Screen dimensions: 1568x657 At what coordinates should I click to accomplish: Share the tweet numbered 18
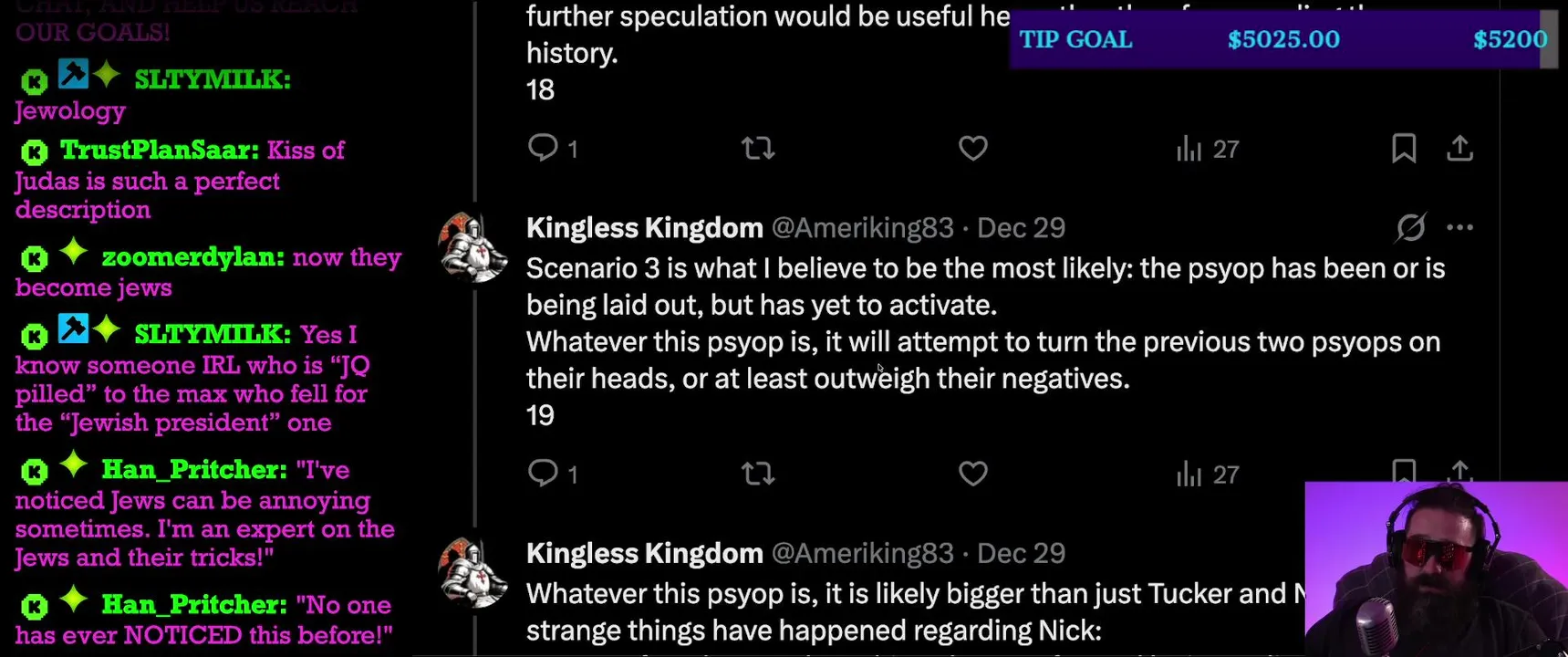coord(1459,148)
